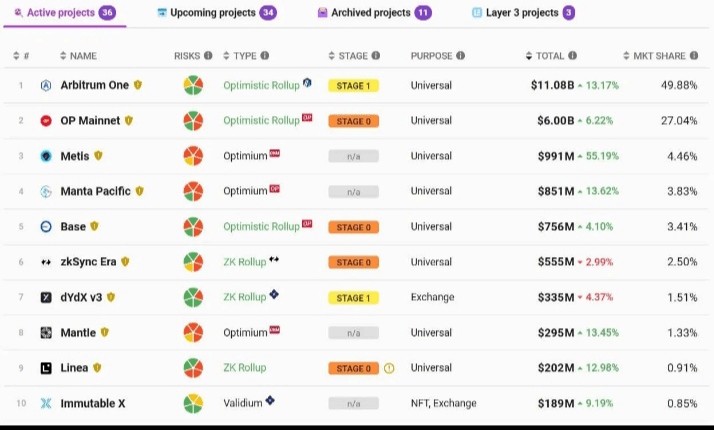Screen dimensions: 714x430
Task: Click the dYdX v3 STAGE 1 badge
Action: click(x=353, y=298)
